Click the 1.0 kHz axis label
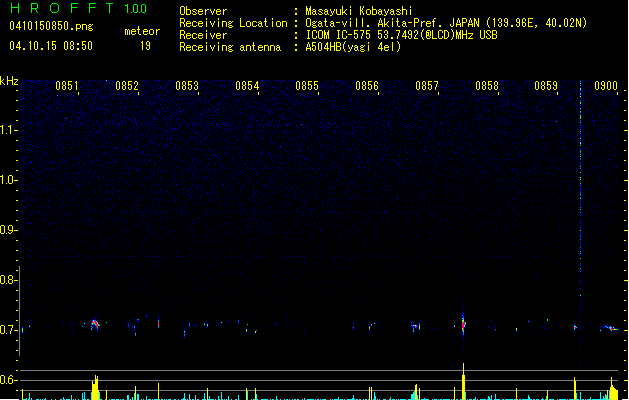The image size is (629, 400). click(x=8, y=180)
